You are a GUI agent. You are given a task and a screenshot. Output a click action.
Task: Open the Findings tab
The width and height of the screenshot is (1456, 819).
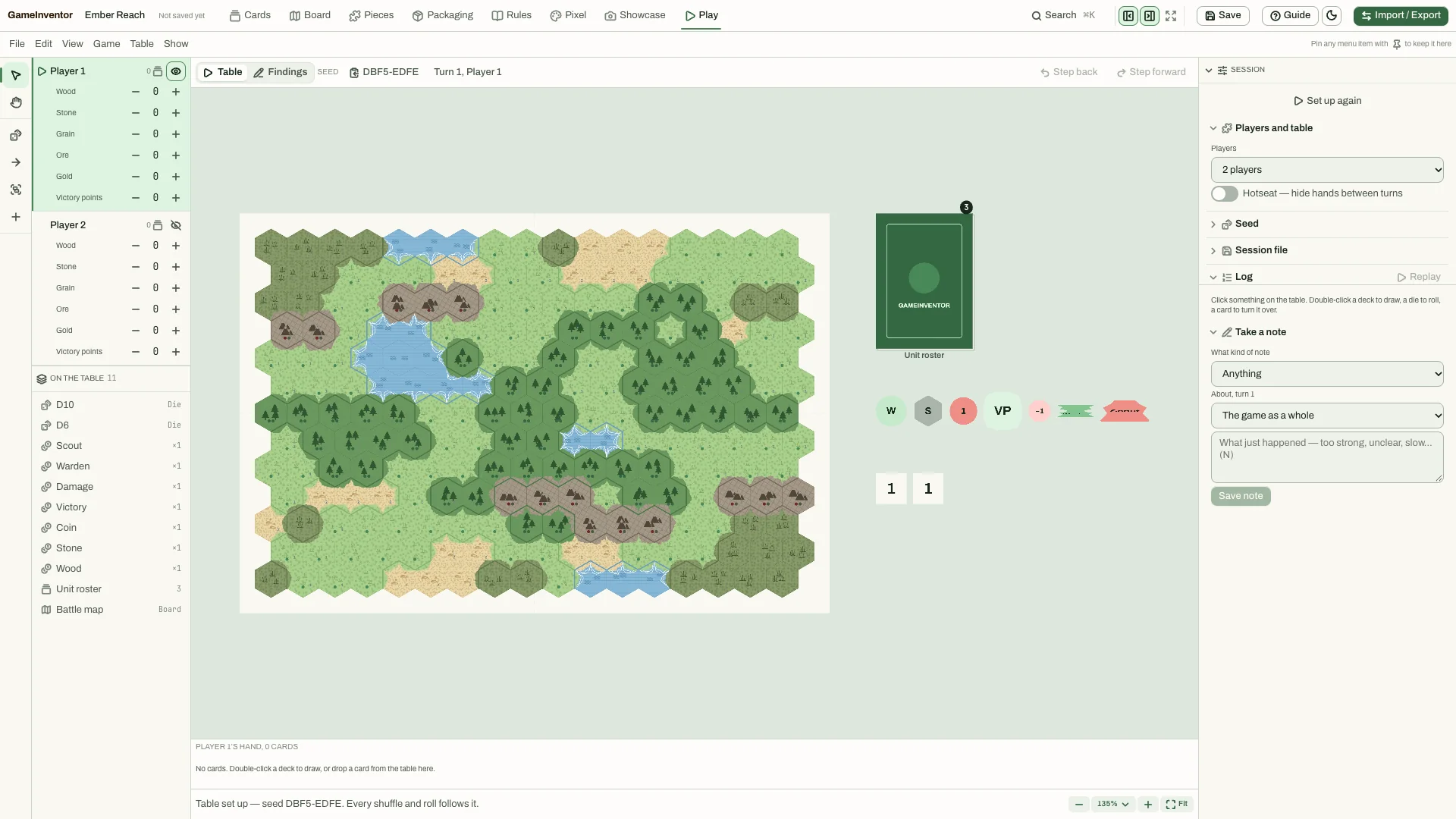click(x=281, y=72)
